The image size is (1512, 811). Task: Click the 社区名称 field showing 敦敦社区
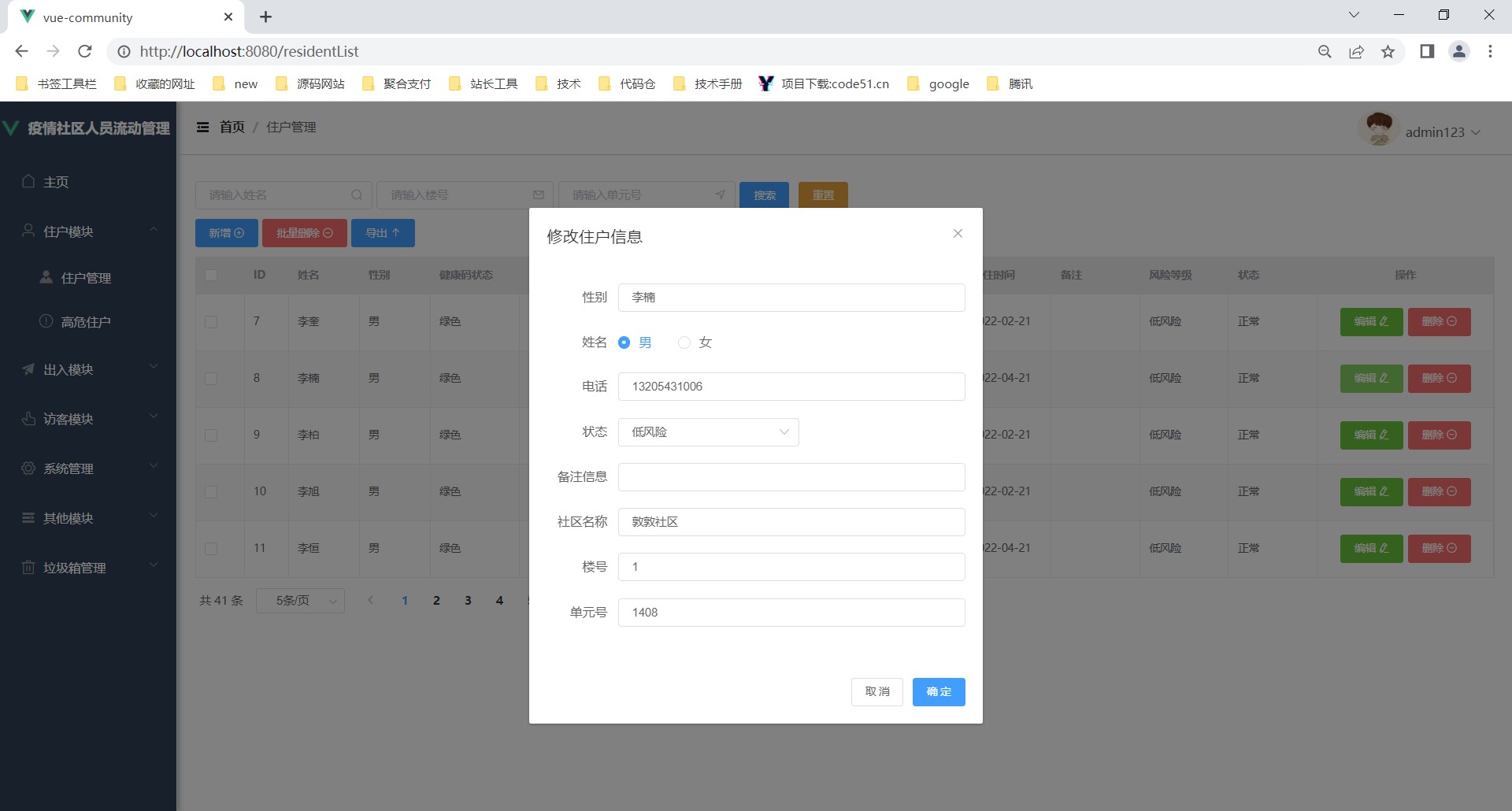pos(791,522)
